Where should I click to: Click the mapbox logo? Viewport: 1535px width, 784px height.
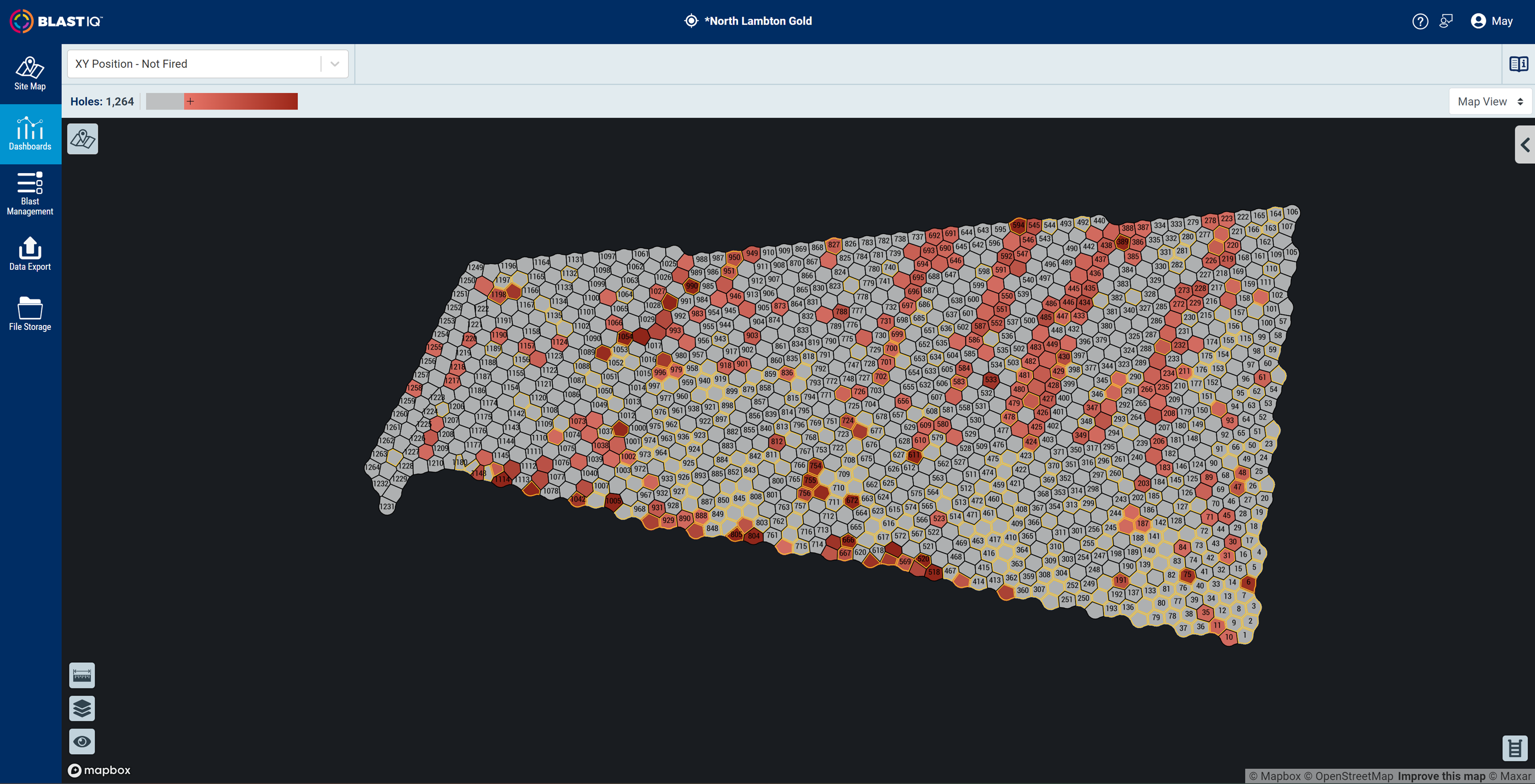coord(99,771)
